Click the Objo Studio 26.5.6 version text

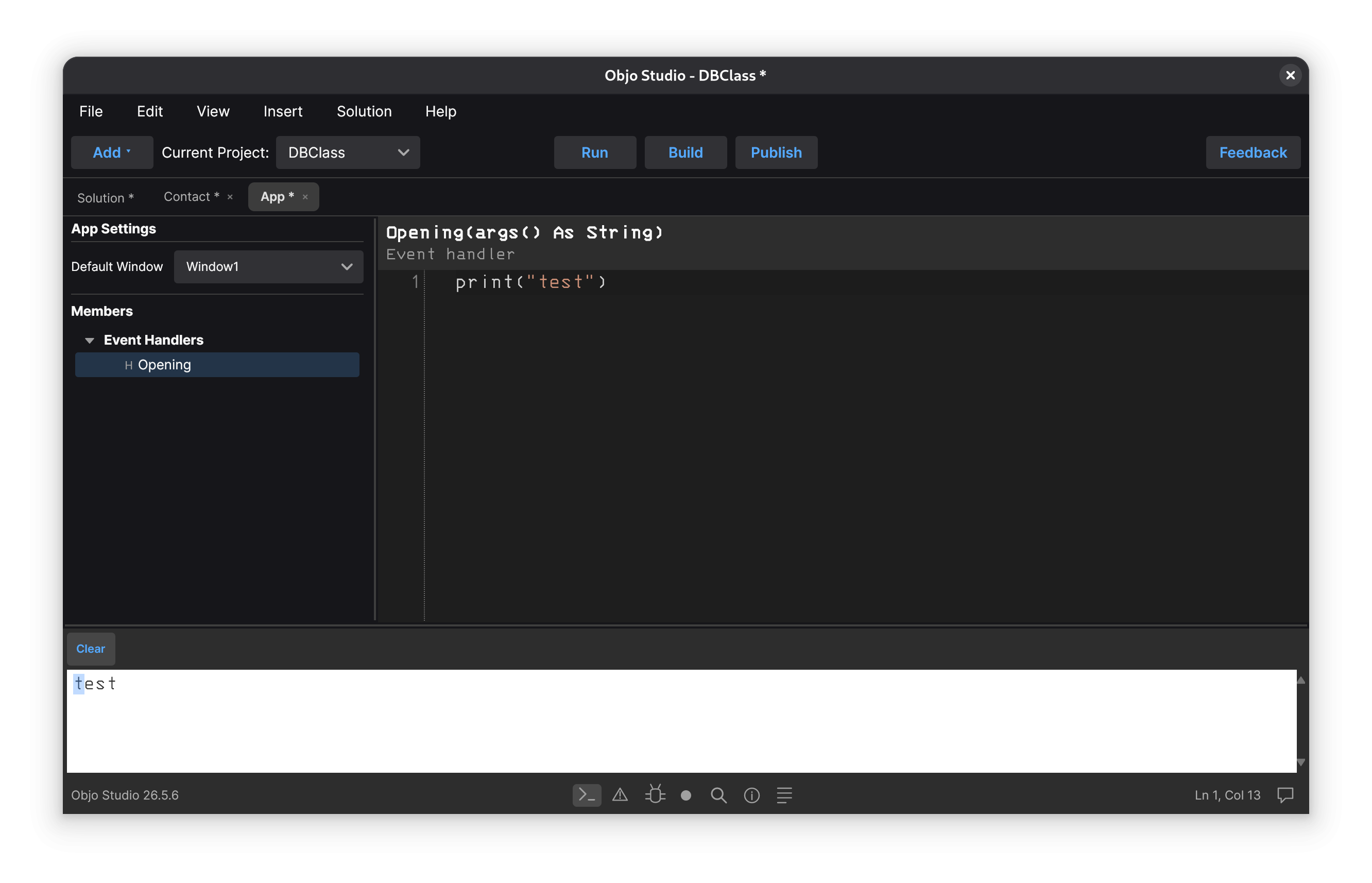[x=125, y=795]
